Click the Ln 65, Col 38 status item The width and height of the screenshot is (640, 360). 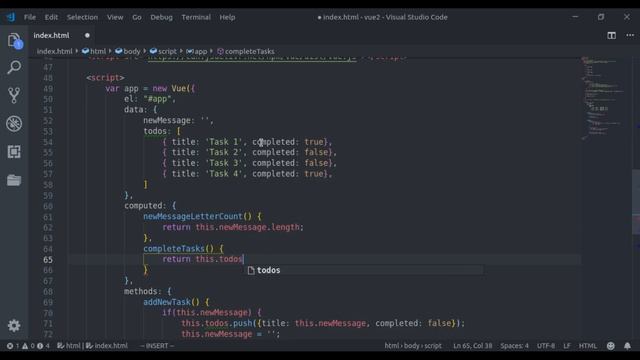click(x=473, y=346)
